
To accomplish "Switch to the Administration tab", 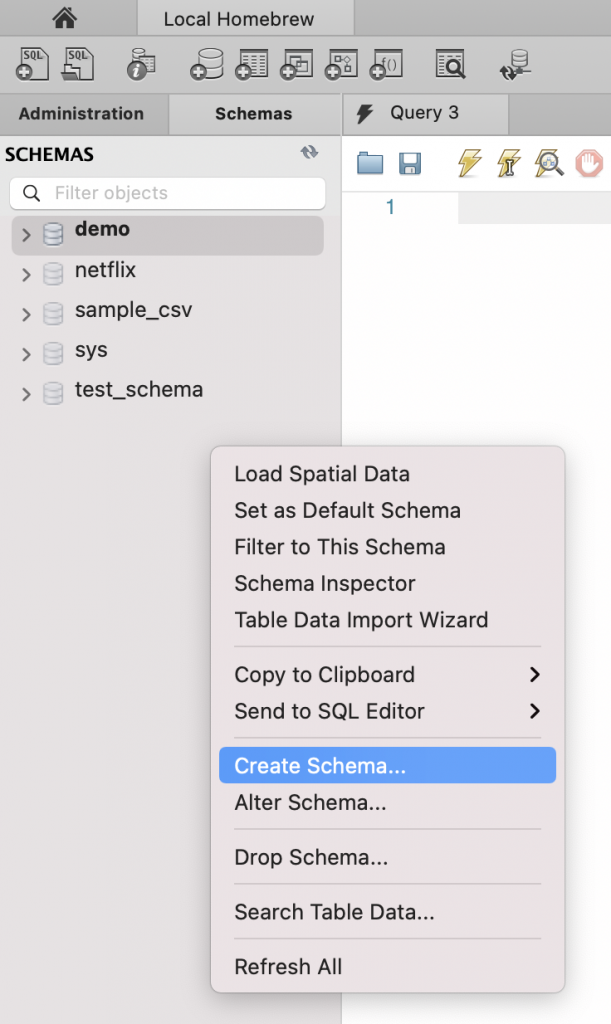I will coord(81,114).
